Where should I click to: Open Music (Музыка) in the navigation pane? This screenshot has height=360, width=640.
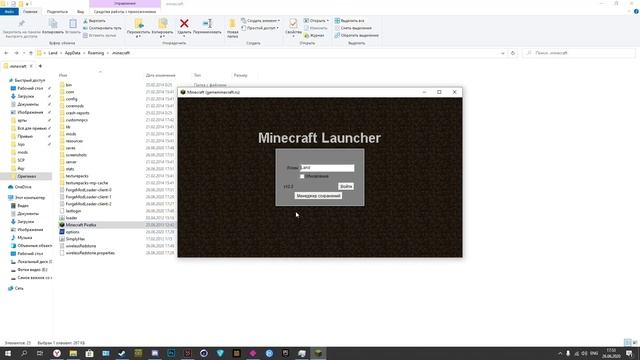click(x=24, y=238)
